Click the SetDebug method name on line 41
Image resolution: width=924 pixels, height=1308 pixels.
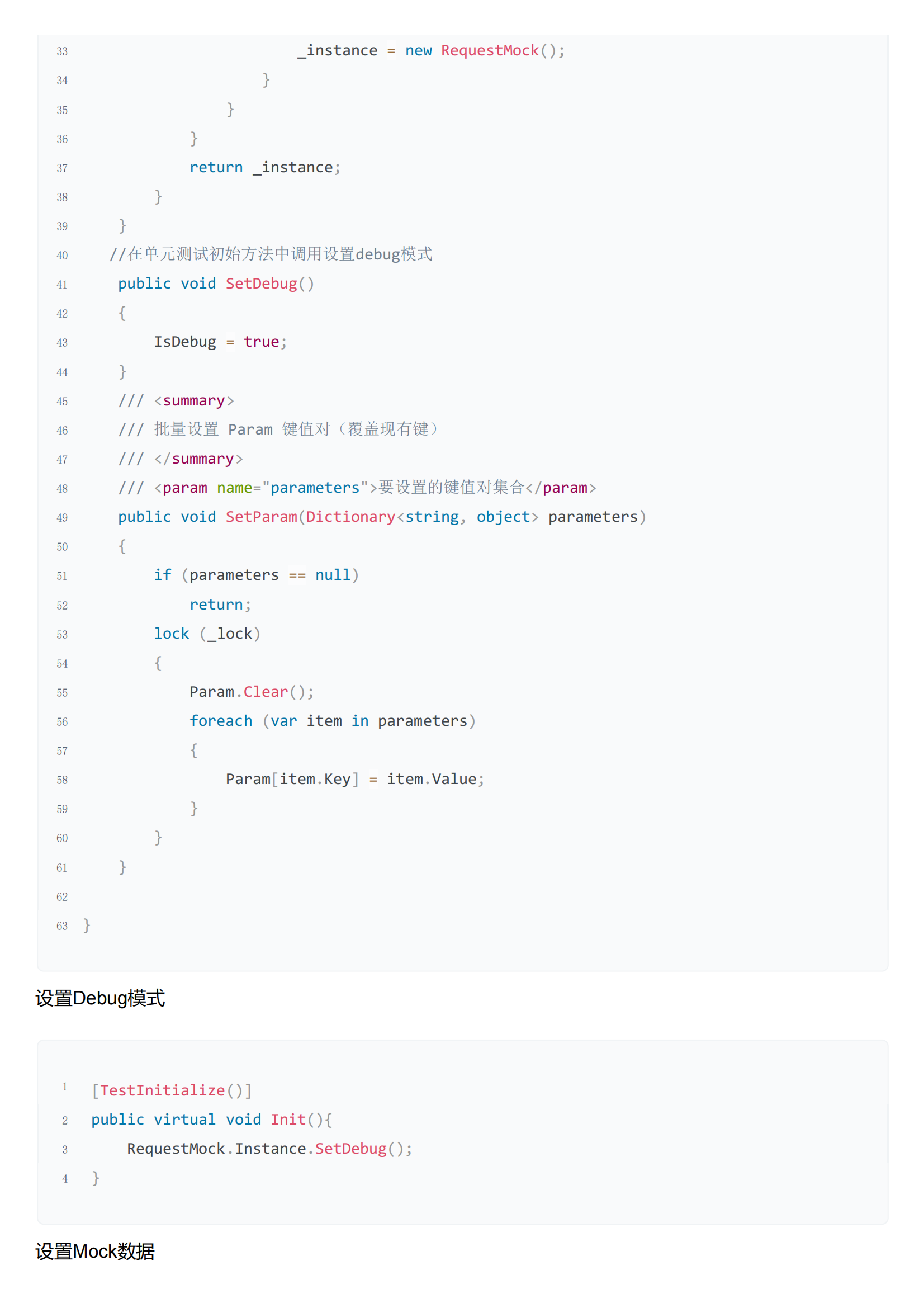pos(261,284)
